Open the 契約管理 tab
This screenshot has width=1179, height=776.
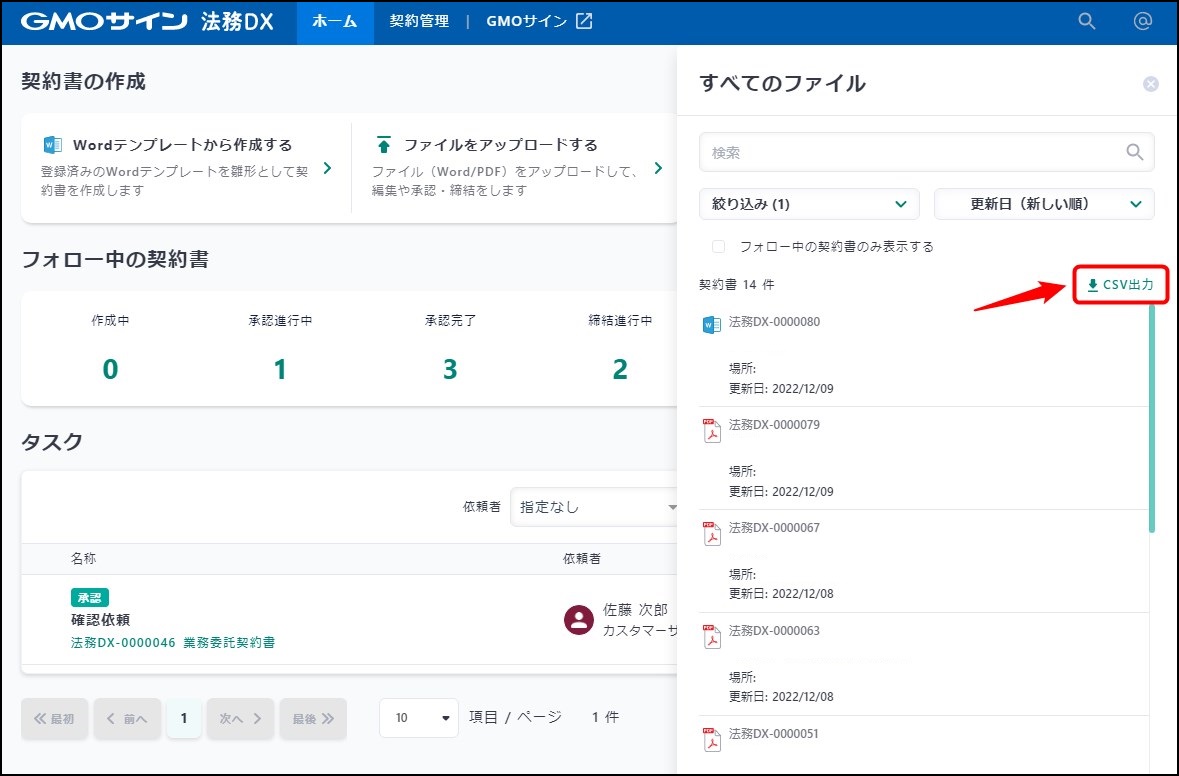419,22
